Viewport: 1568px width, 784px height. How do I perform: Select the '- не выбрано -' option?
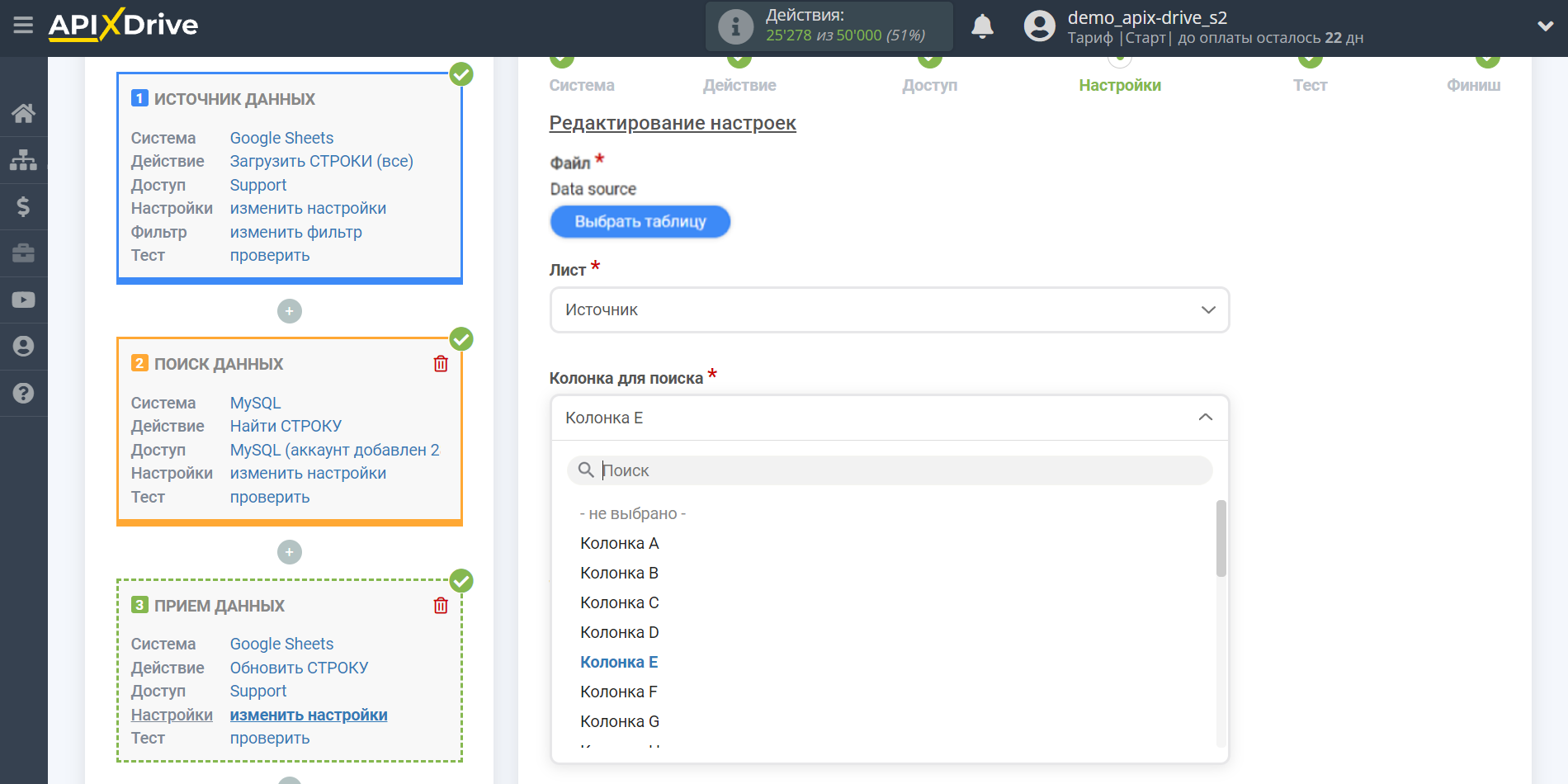(633, 513)
